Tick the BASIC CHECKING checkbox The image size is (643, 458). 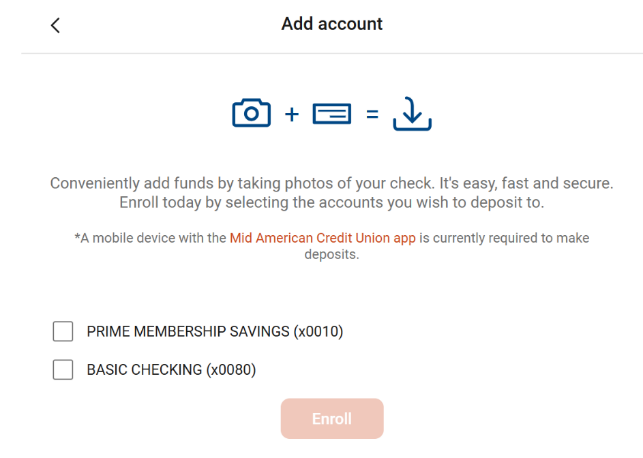point(63,370)
